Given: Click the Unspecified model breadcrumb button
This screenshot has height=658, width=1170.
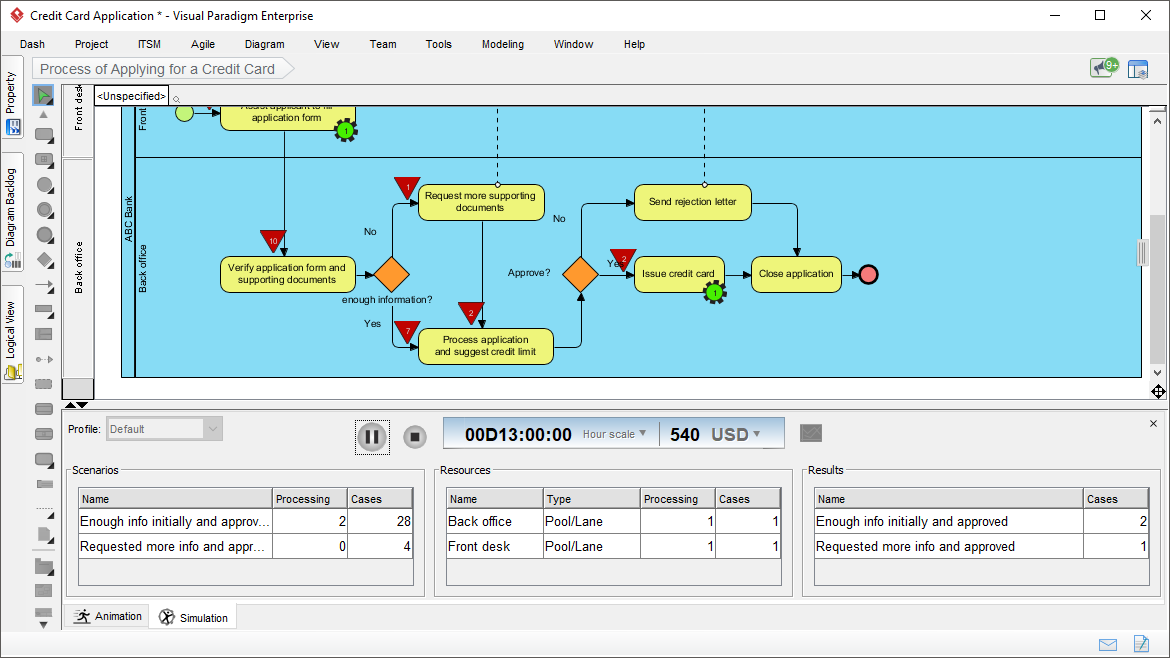Looking at the screenshot, I should click(130, 95).
